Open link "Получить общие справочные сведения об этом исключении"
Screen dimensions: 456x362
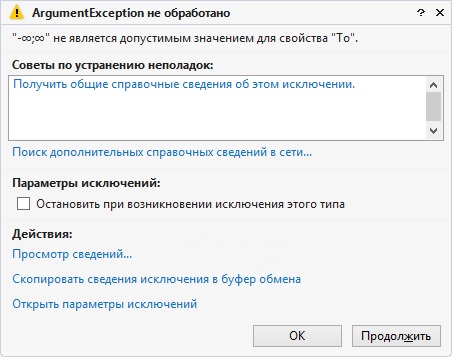pos(184,84)
